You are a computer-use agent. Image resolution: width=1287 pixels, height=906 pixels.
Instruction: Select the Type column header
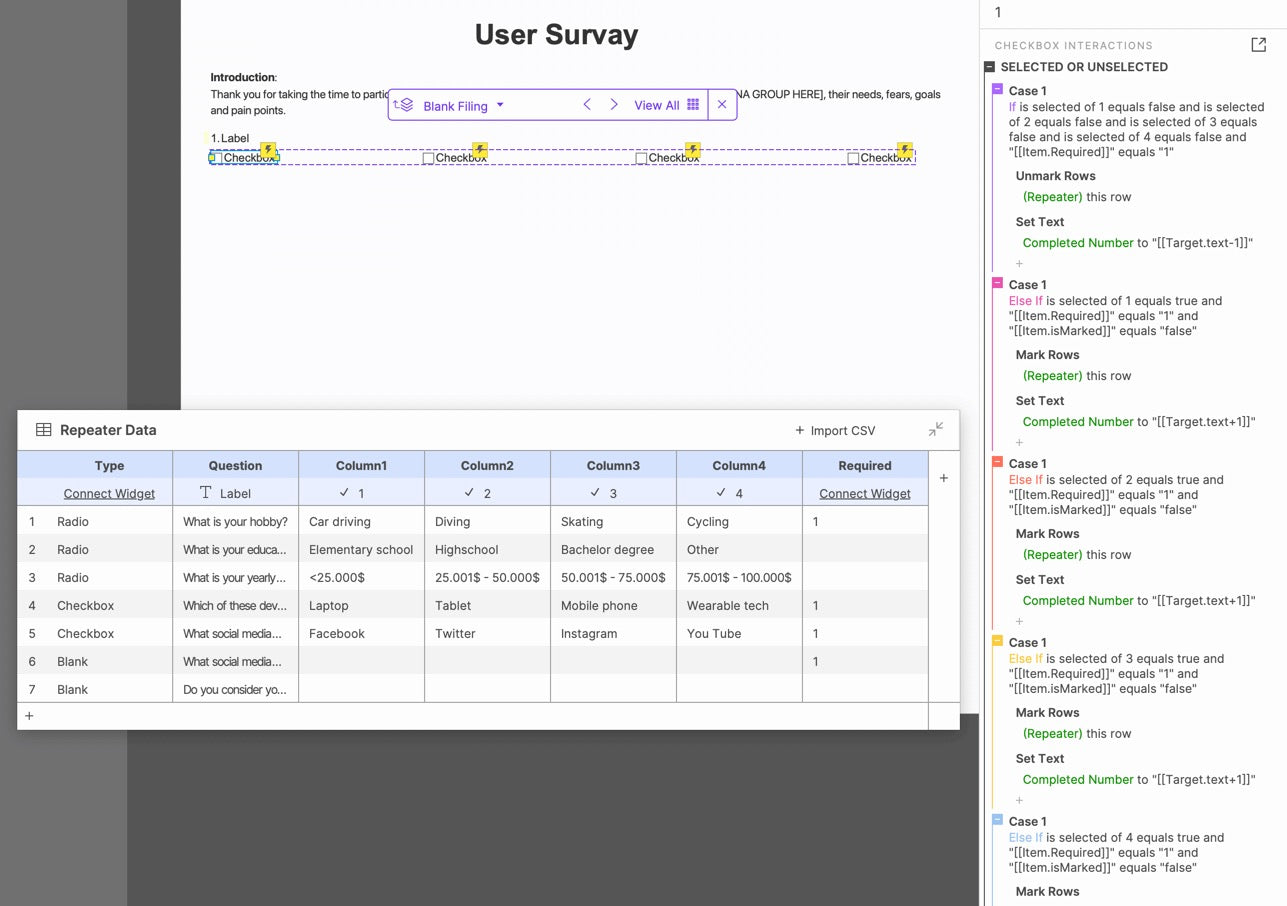pos(109,465)
